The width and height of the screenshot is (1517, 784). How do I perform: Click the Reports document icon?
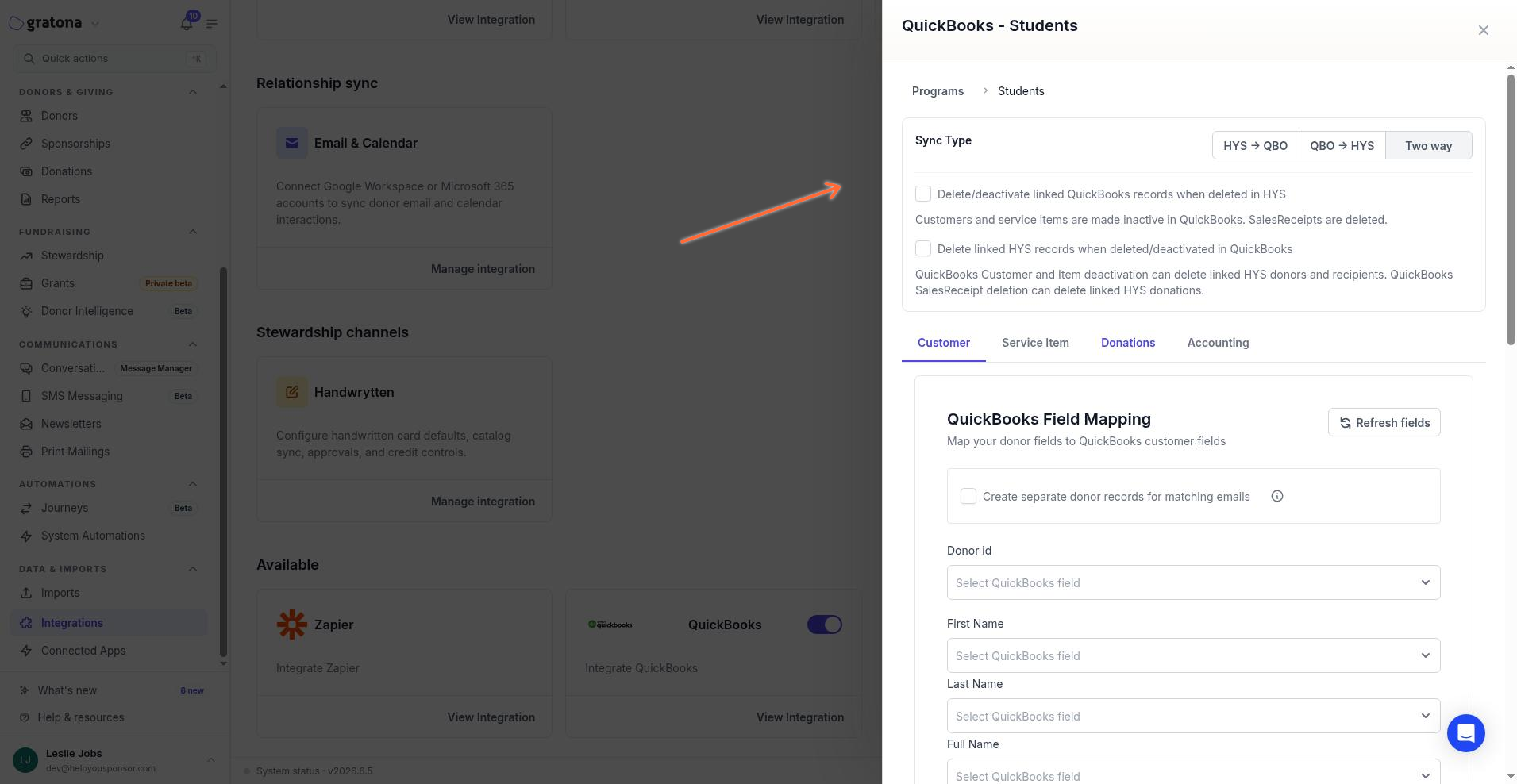point(26,199)
